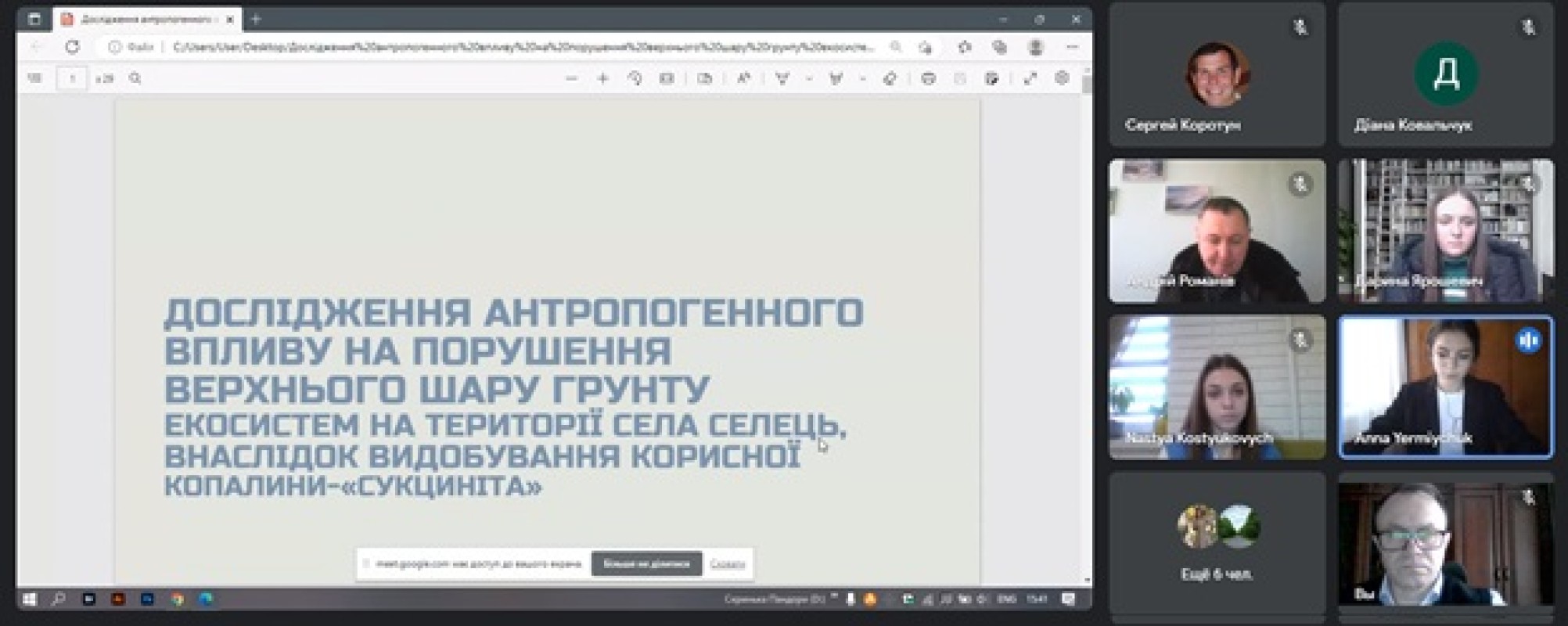Select the open PDF document tab

pos(146,19)
